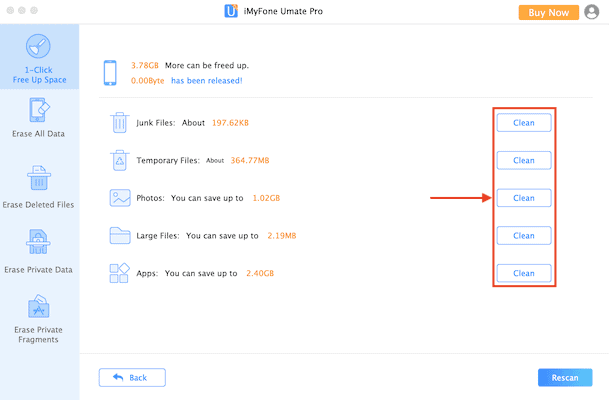Clean the Temporary Files category
The width and height of the screenshot is (609, 400).
coord(524,160)
